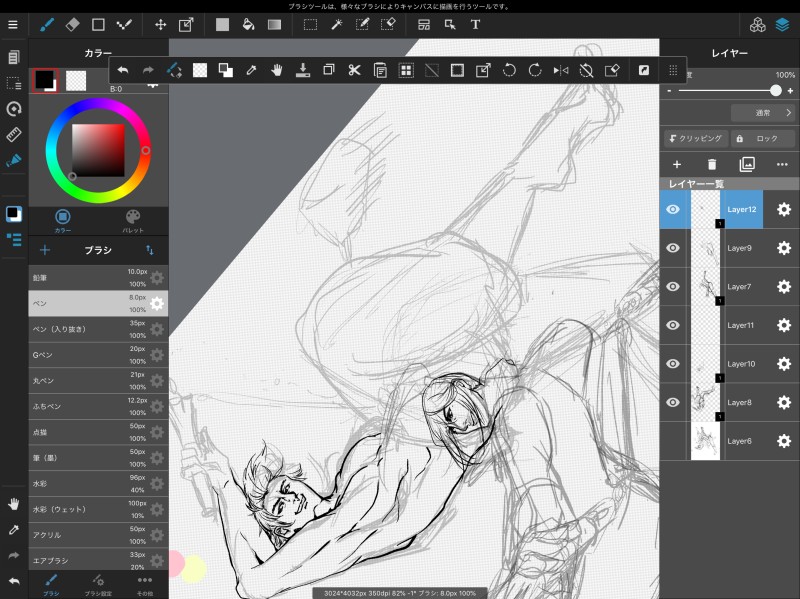Open the 通常 blend mode dropdown

[761, 113]
